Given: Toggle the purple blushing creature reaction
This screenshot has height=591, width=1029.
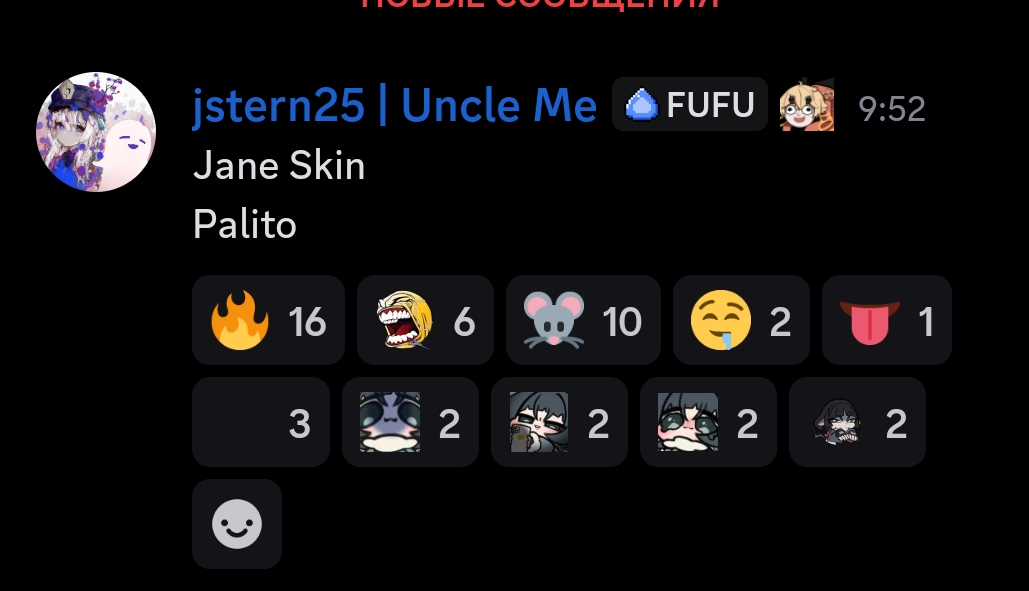Looking at the screenshot, I should tap(410, 422).
